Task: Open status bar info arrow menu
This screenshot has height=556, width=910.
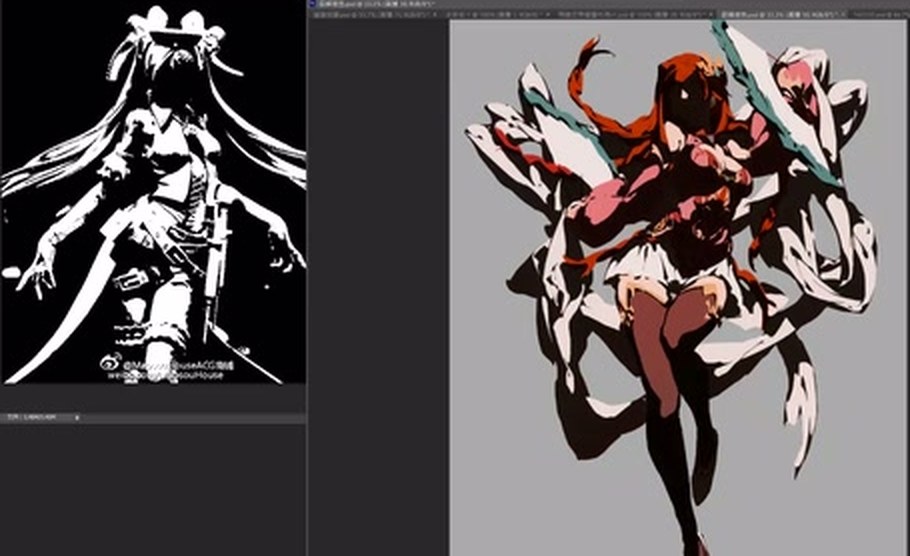Action: point(77,417)
